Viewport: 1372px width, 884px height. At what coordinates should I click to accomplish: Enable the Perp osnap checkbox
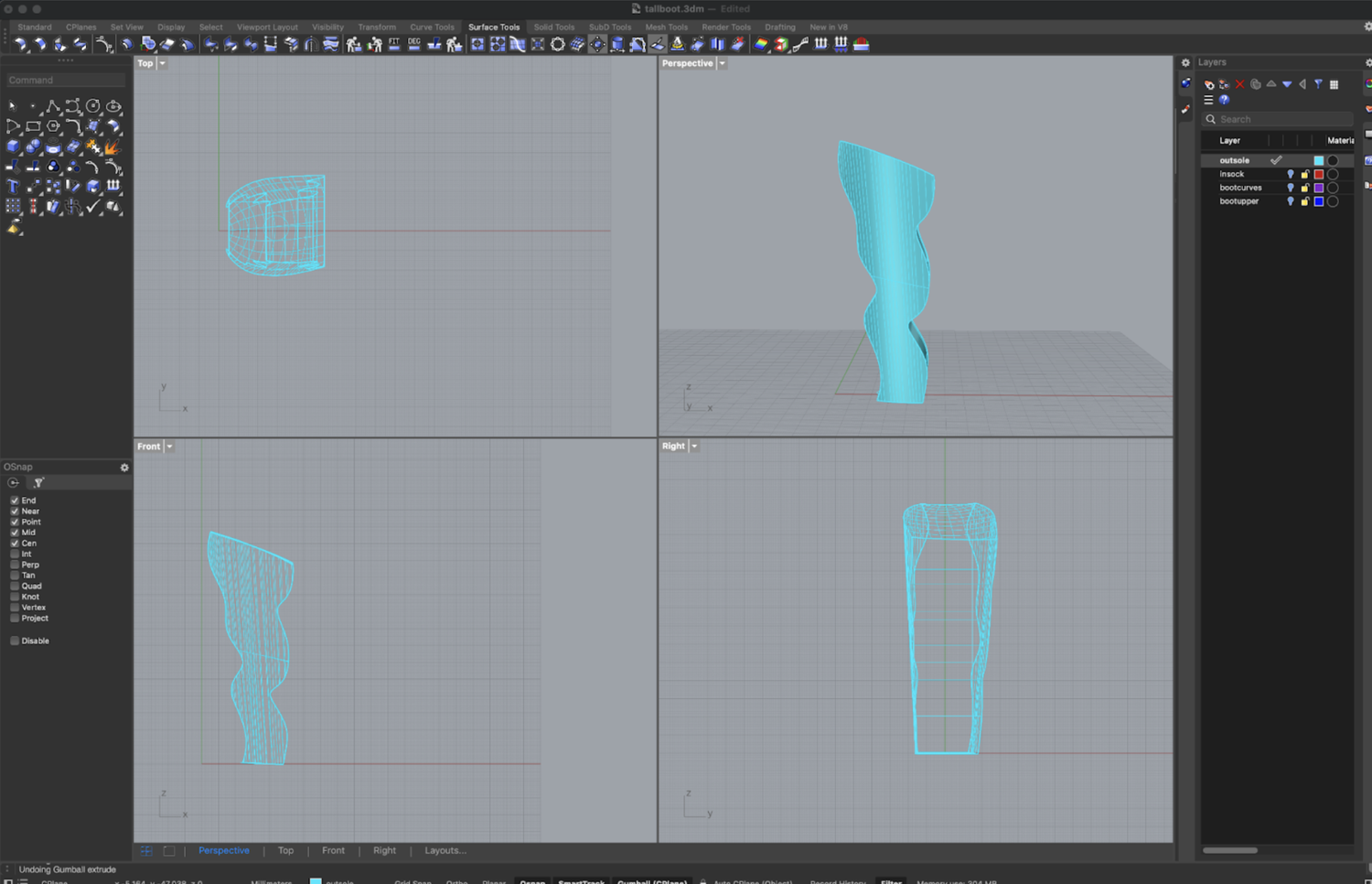coord(15,565)
